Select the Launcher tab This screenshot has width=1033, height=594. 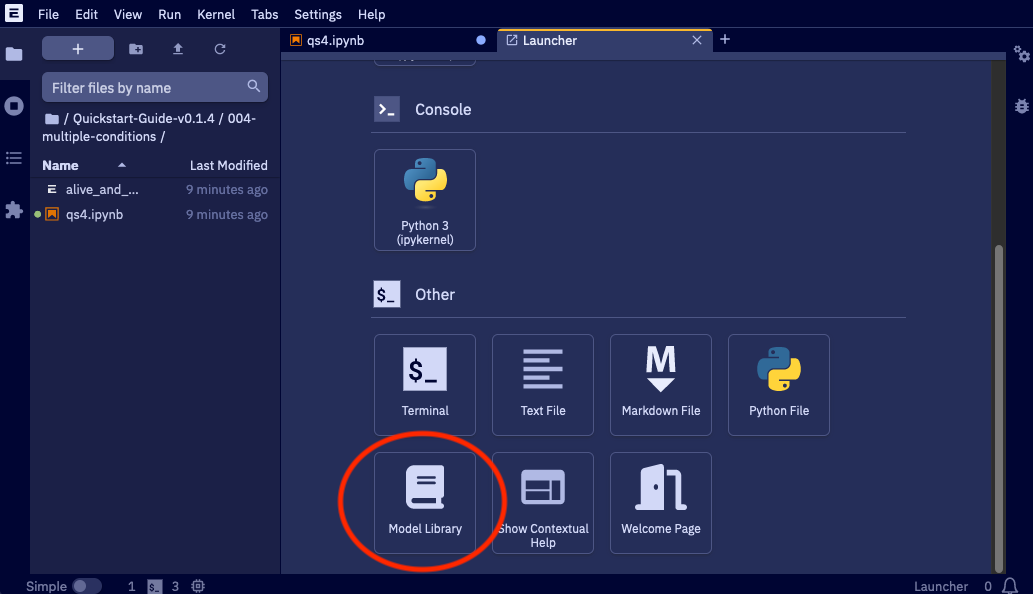[604, 40]
